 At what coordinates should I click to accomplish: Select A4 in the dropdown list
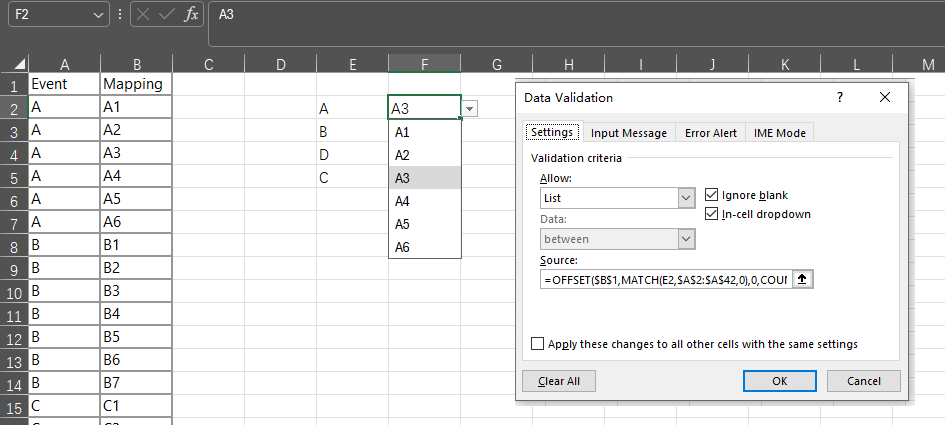coord(425,201)
